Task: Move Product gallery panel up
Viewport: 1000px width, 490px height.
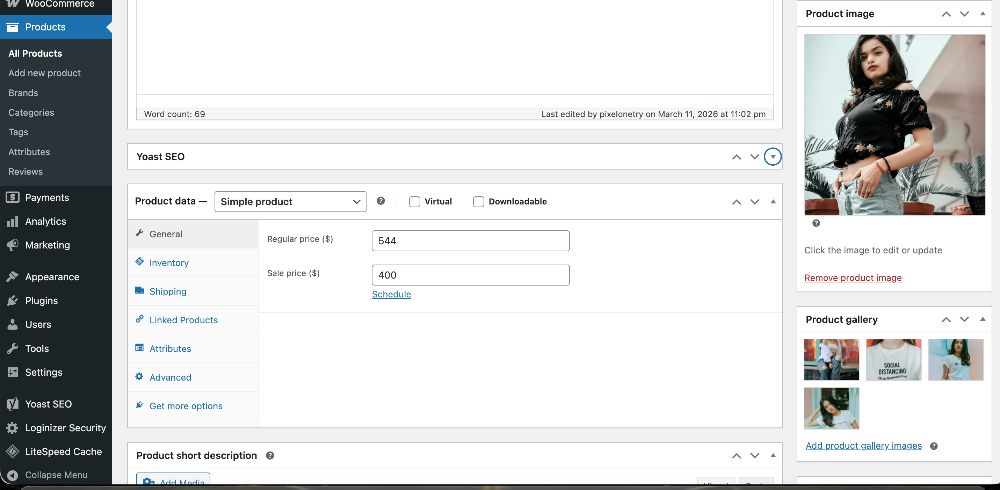Action: tap(946, 320)
